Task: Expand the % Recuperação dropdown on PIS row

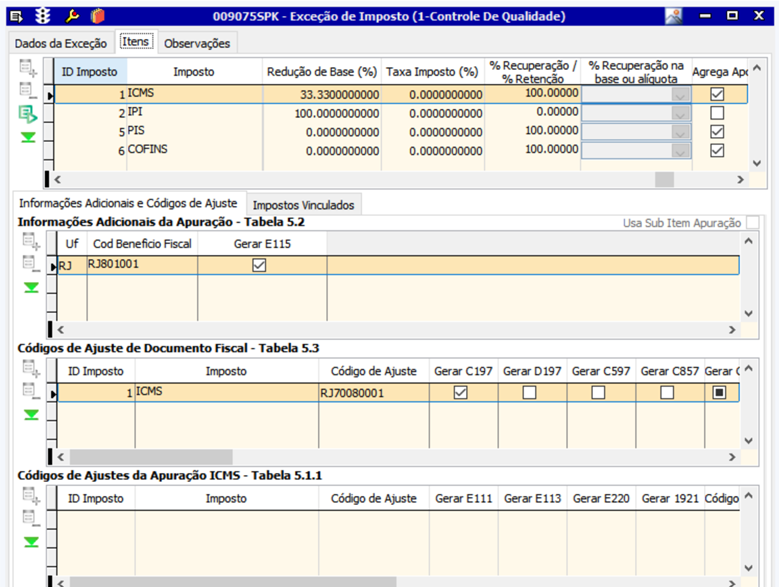Action: coord(681,132)
